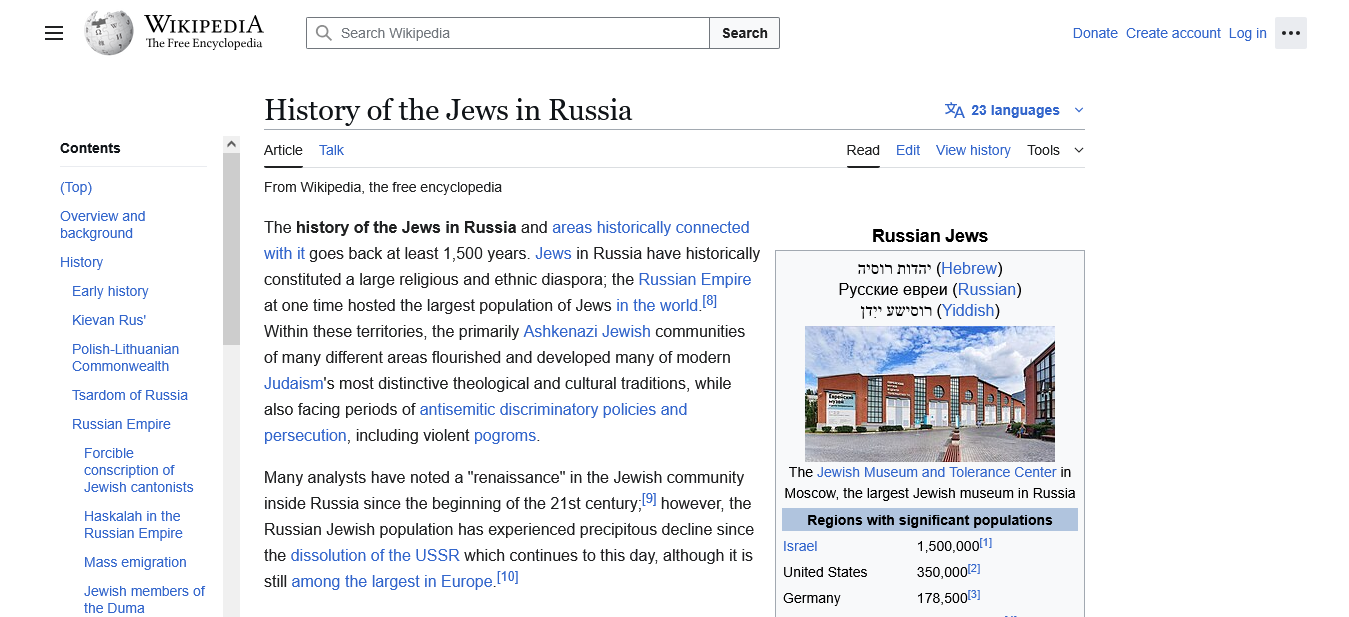Screen dimensions: 1349x617
Task: Switch to the Article tab
Action: 283,150
